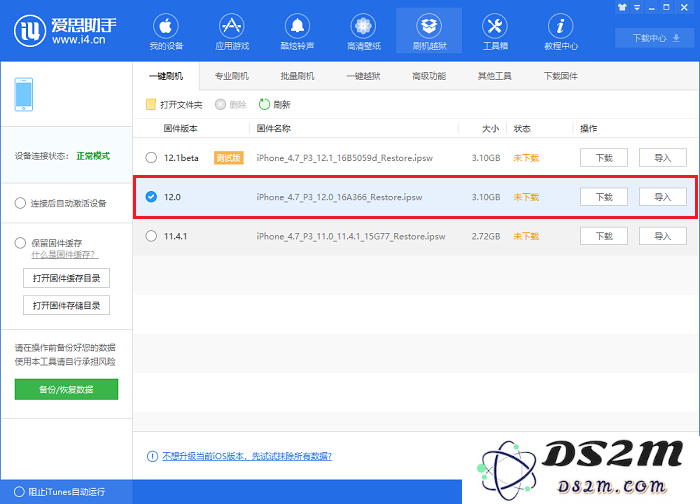Switch to 其他工具 tab

495,76
